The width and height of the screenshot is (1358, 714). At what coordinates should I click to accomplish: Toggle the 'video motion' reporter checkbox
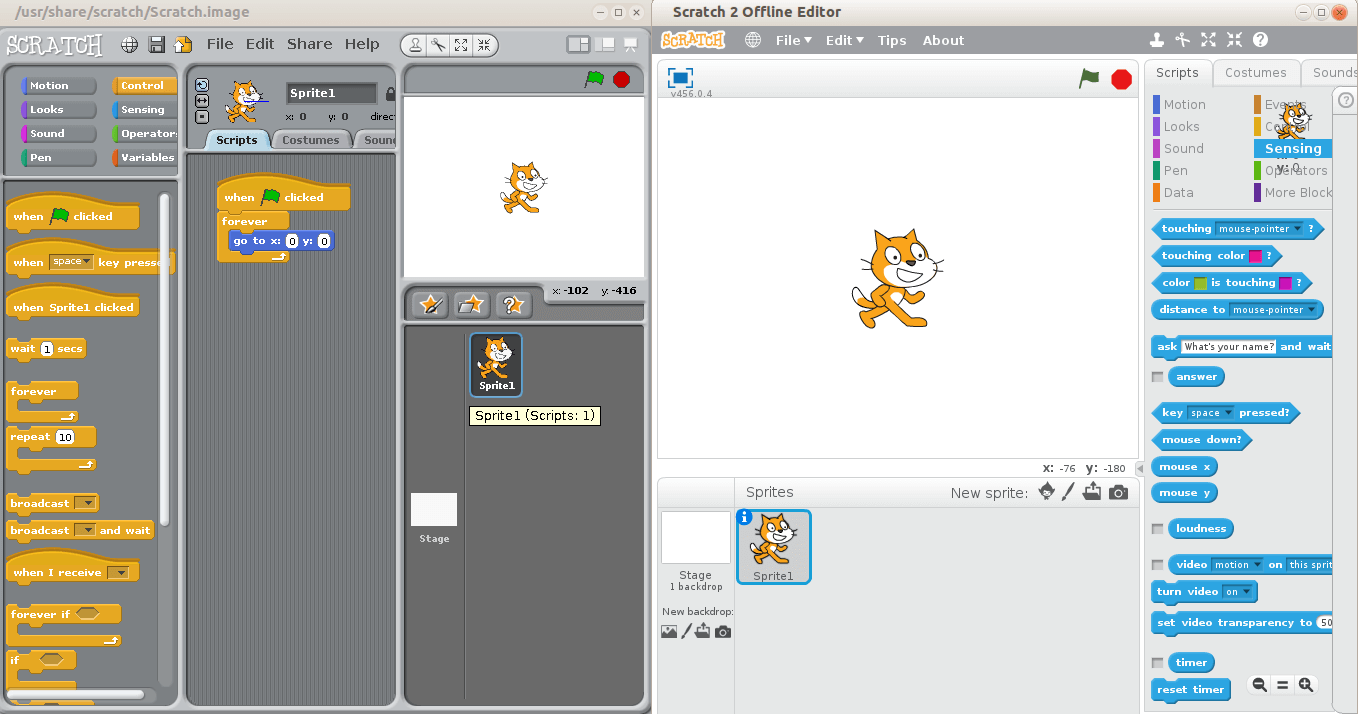(1158, 565)
